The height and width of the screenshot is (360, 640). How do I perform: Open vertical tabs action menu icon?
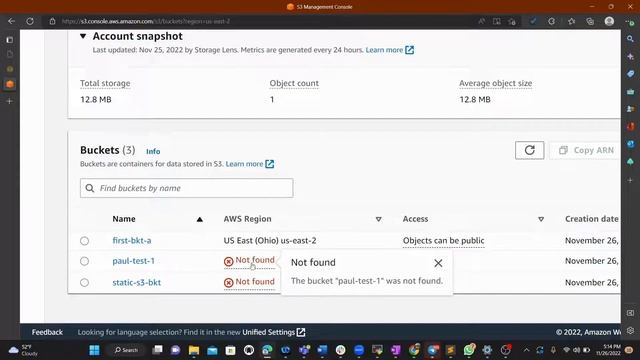coord(10,40)
